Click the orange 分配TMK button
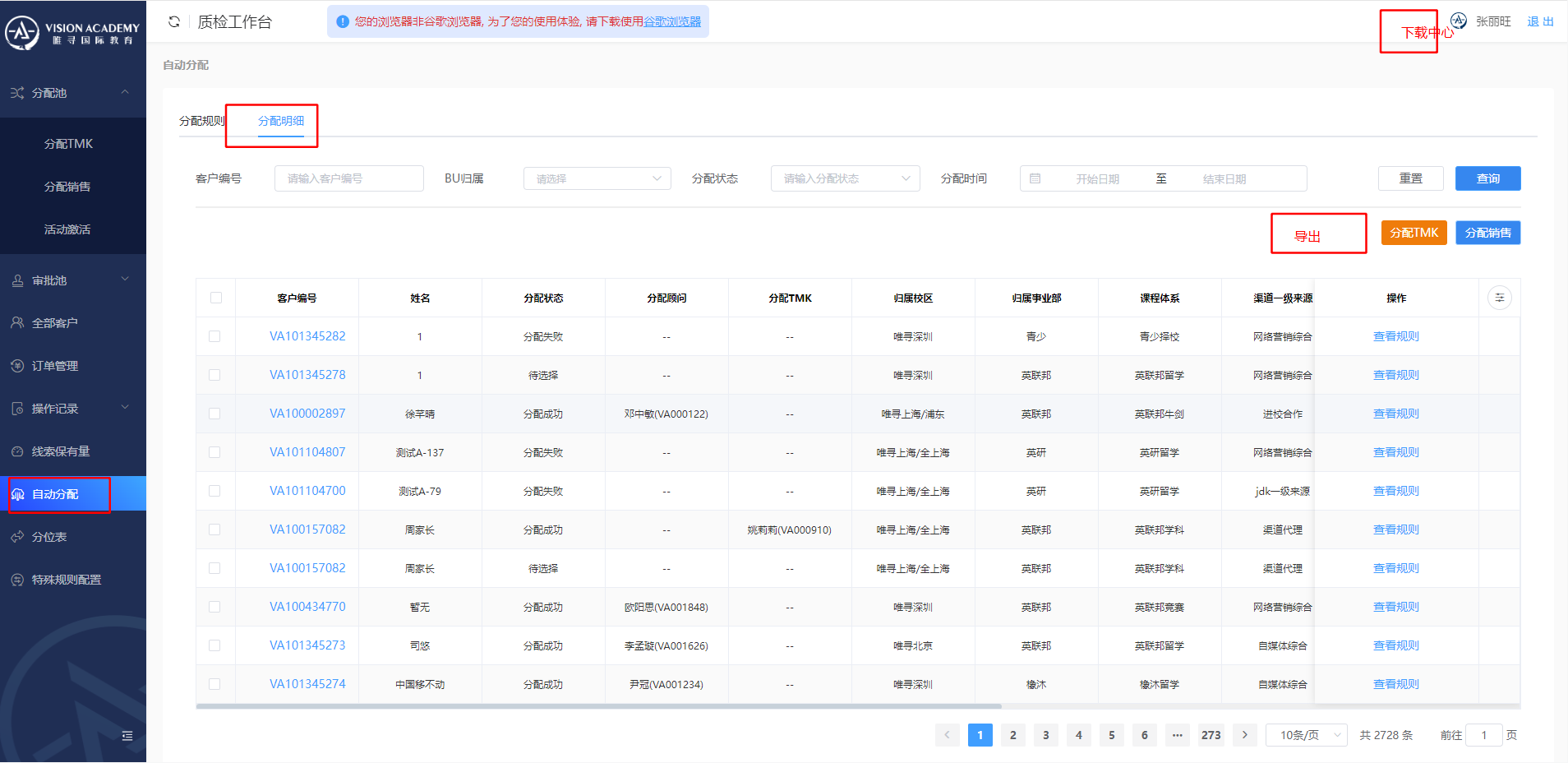The height and width of the screenshot is (763, 1568). (x=1414, y=233)
